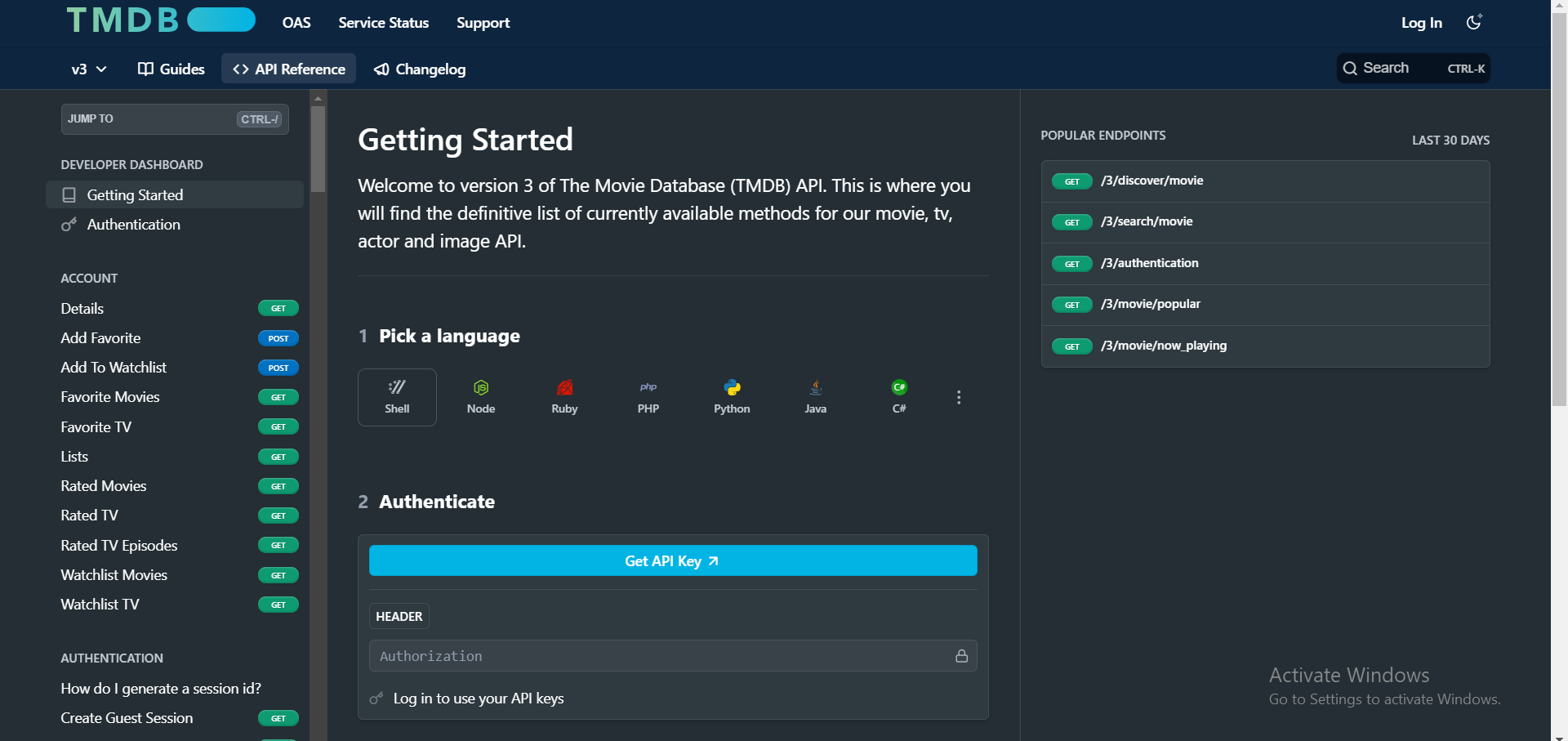
Task: Click the Search box
Action: [x=1414, y=69]
